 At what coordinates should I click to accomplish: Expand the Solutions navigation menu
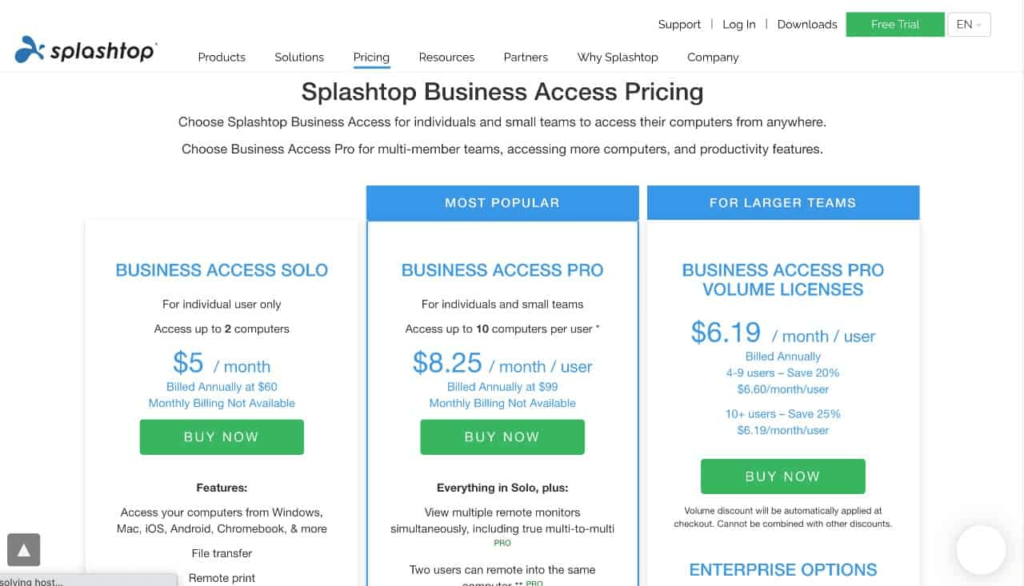coord(298,57)
